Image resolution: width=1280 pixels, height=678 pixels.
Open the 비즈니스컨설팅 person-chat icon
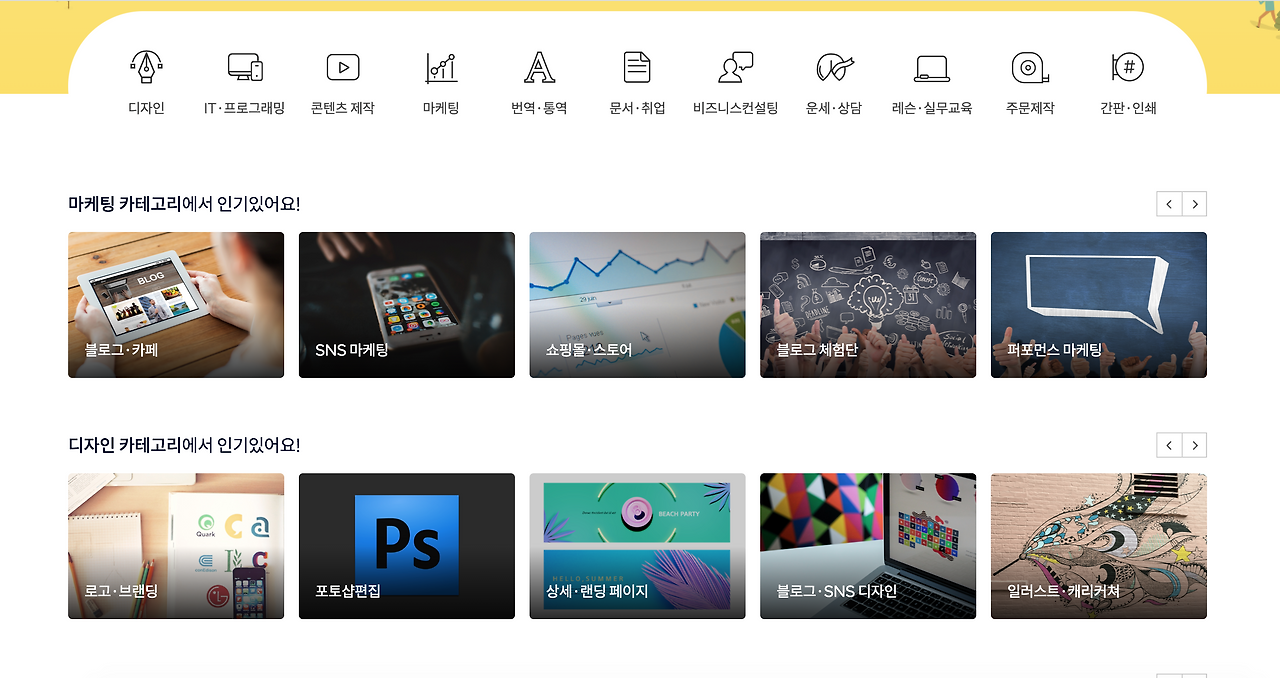pos(735,67)
